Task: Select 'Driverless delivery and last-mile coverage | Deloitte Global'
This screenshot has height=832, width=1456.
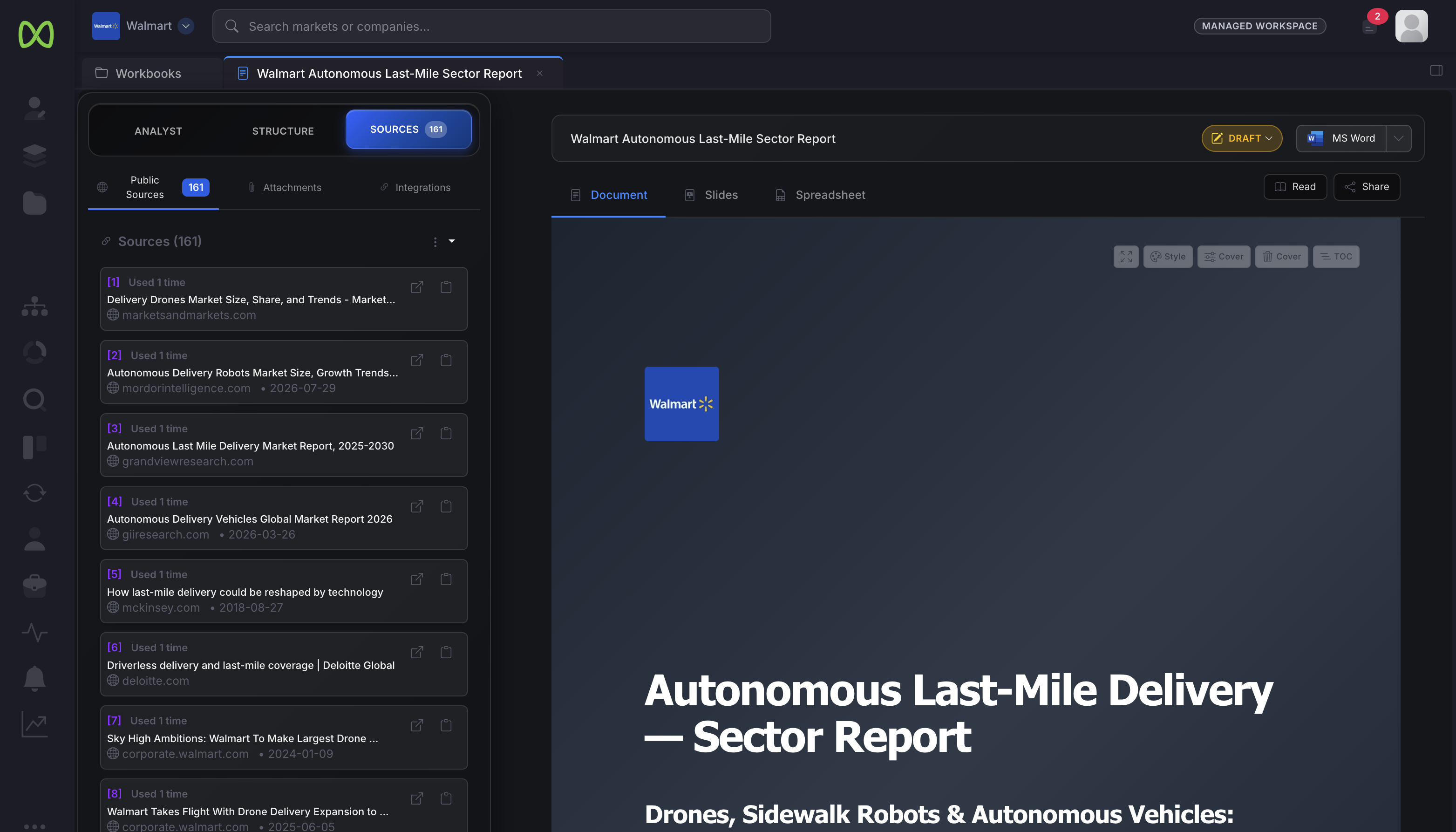Action: [251, 665]
